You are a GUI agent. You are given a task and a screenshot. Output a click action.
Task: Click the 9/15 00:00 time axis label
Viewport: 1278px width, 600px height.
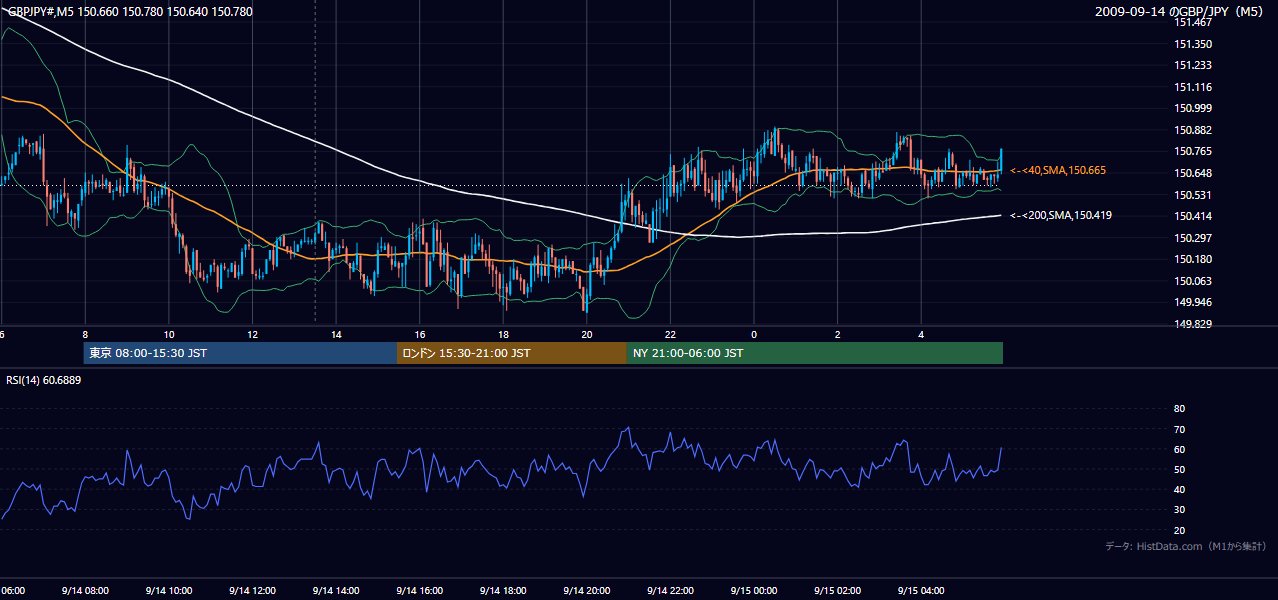[754, 590]
